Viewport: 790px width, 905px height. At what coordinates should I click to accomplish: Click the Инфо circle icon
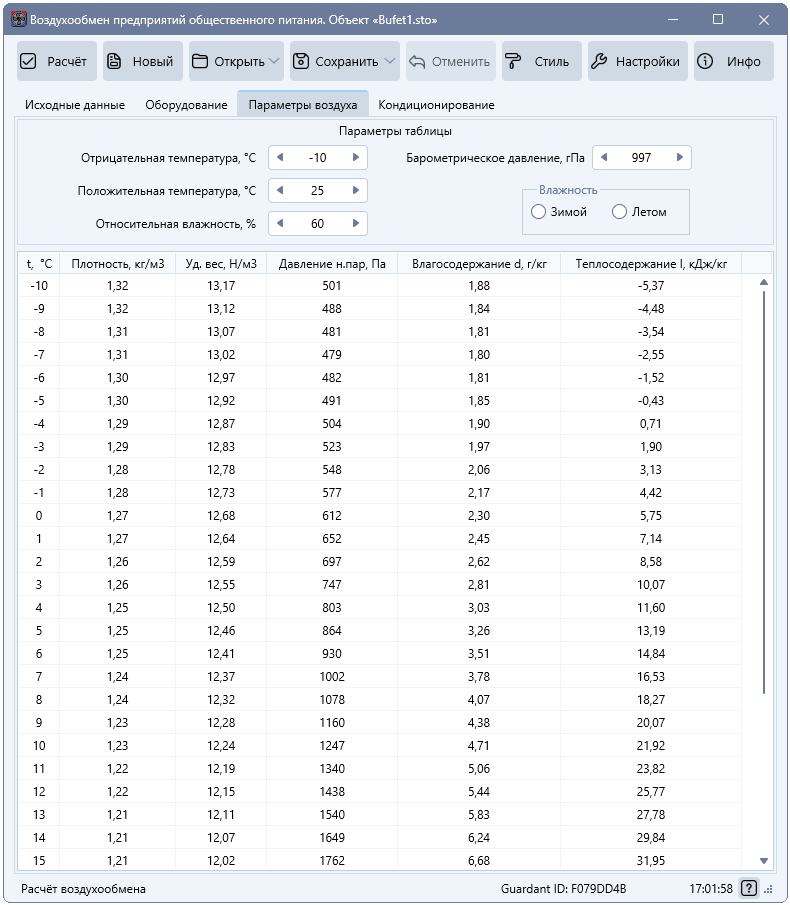705,61
